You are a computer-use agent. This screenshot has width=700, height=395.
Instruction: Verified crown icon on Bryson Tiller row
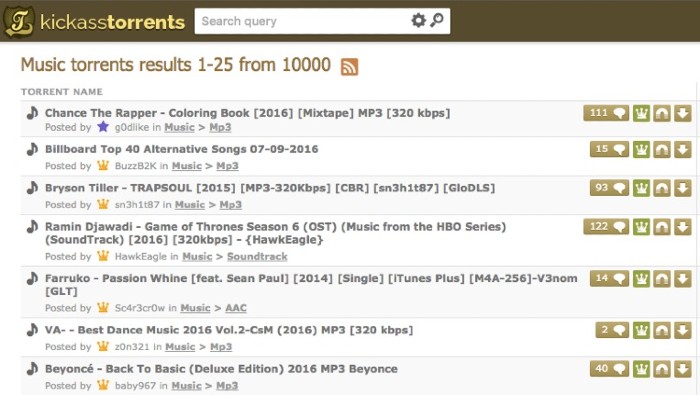641,188
